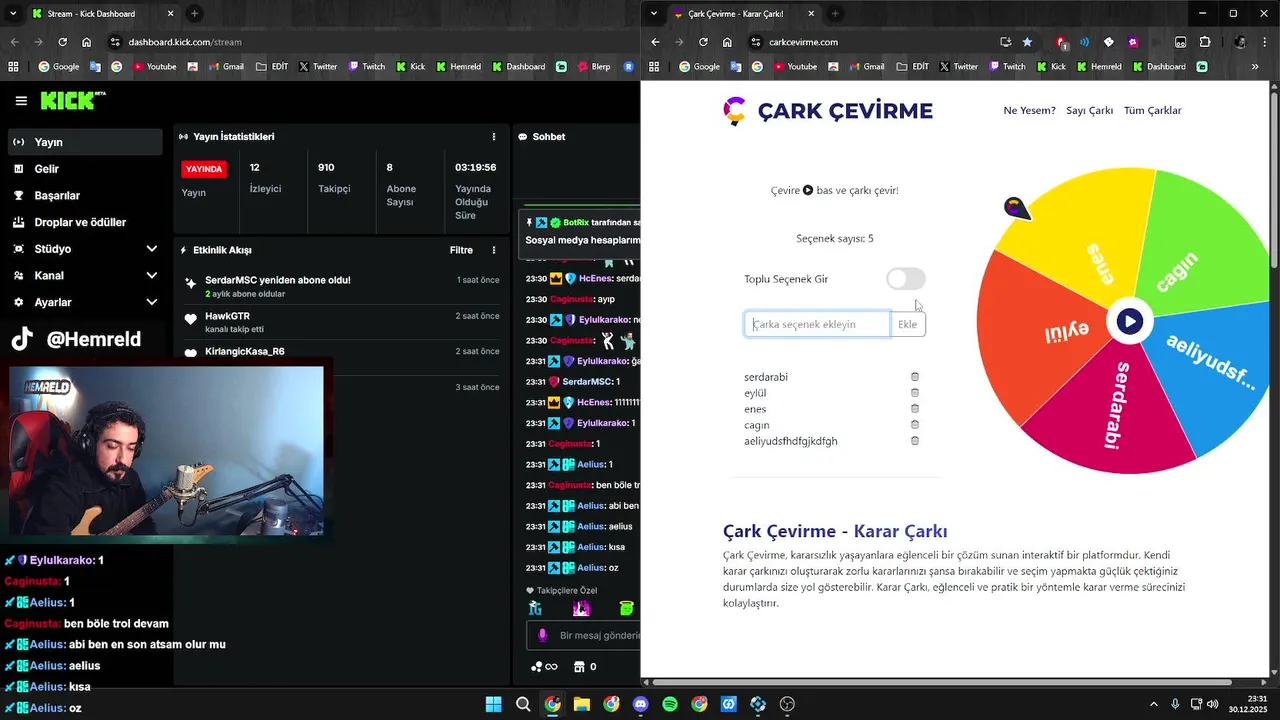Image resolution: width=1280 pixels, height=720 pixels.
Task: Open Discord from the taskbar
Action: coord(641,704)
